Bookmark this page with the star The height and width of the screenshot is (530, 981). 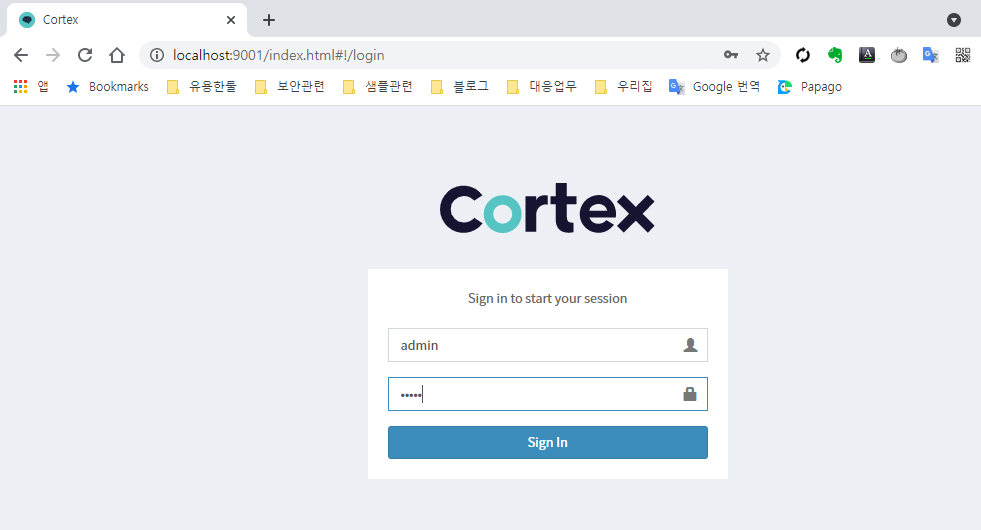click(763, 55)
